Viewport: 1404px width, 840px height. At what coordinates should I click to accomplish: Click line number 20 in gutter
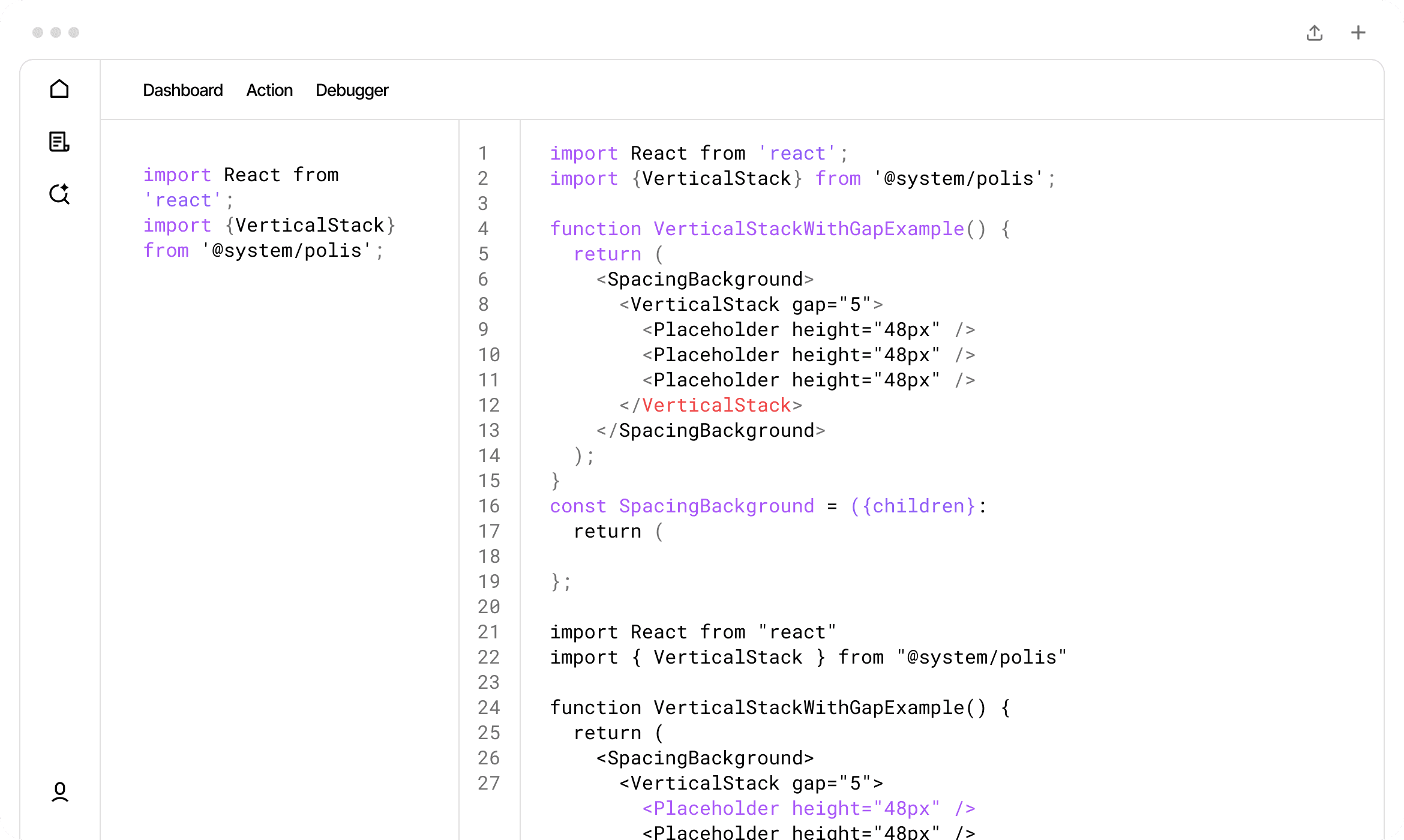click(x=488, y=607)
